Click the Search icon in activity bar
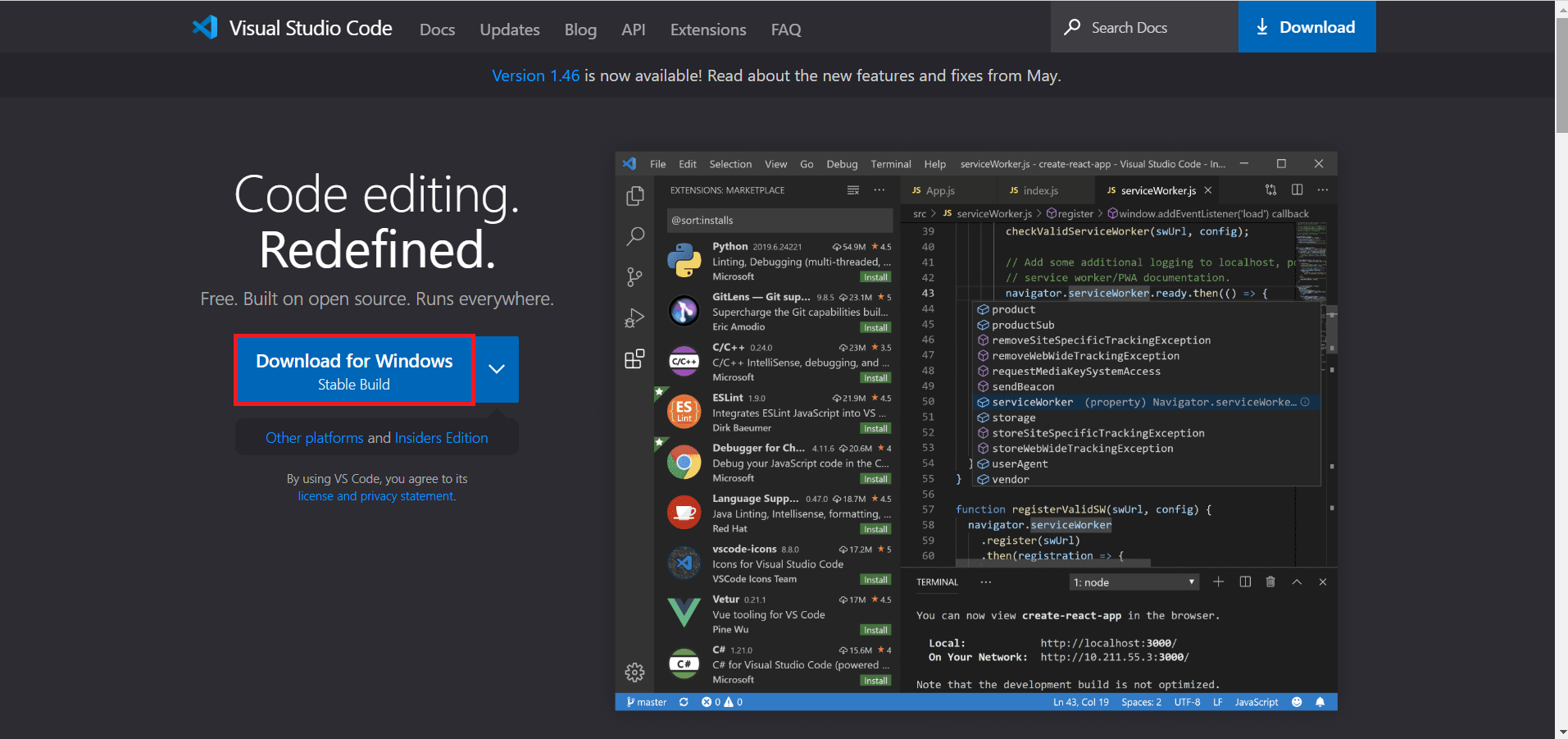This screenshot has height=739, width=1568. point(634,237)
